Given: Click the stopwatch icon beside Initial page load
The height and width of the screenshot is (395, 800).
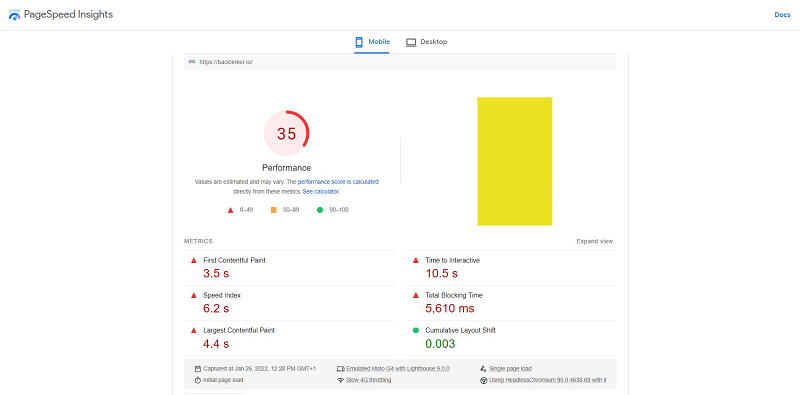Looking at the screenshot, I should [x=198, y=380].
